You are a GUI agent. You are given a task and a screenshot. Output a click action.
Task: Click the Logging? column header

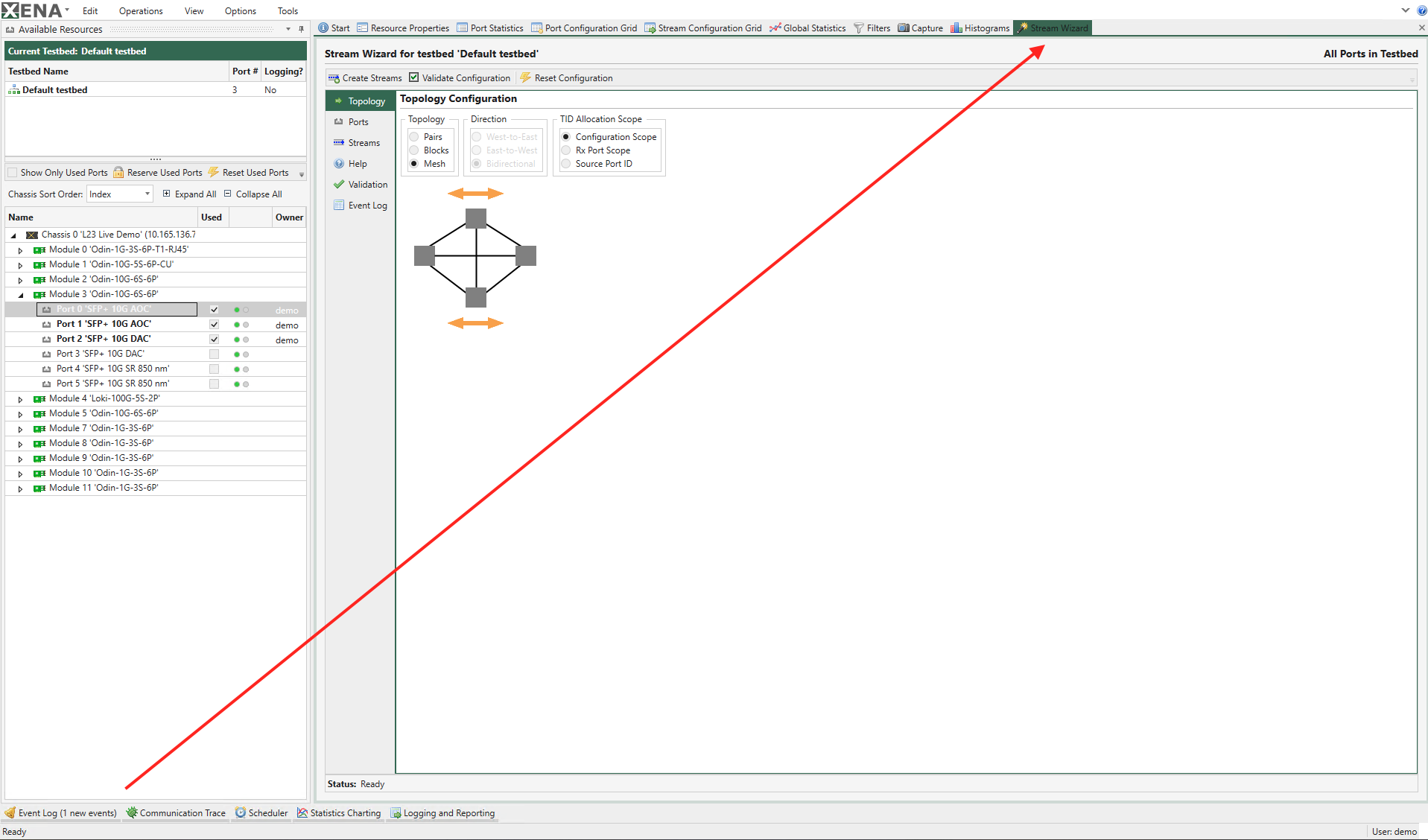[284, 71]
